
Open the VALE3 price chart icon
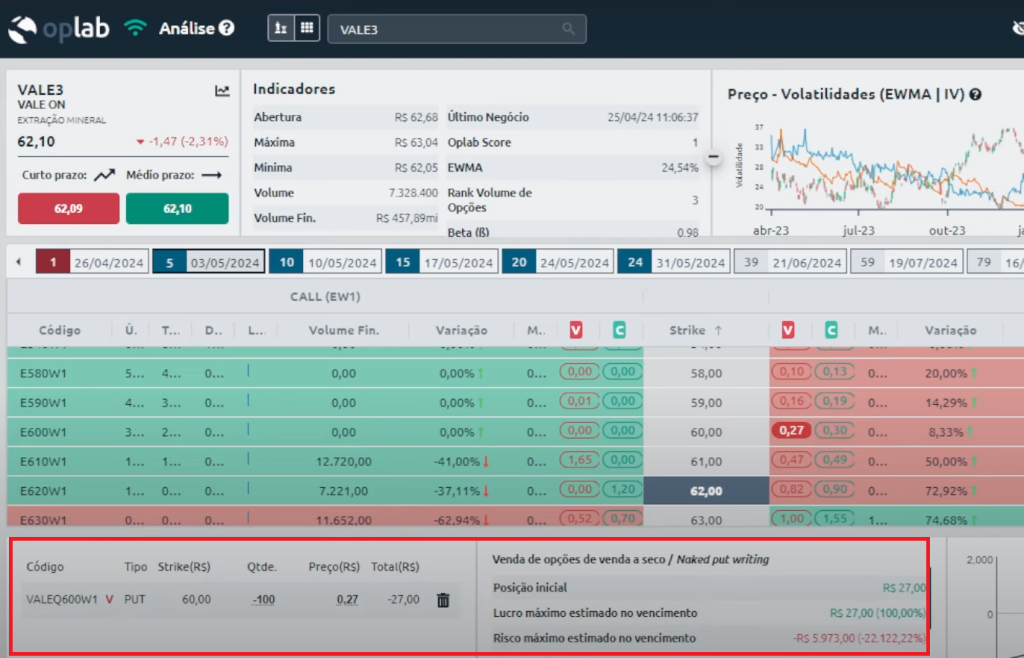tap(222, 91)
